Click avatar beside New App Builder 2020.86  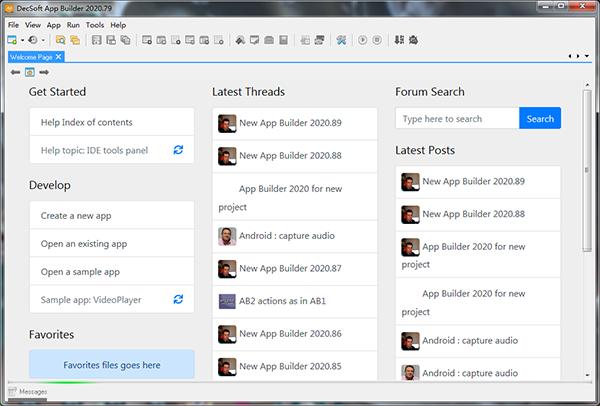[x=227, y=334]
